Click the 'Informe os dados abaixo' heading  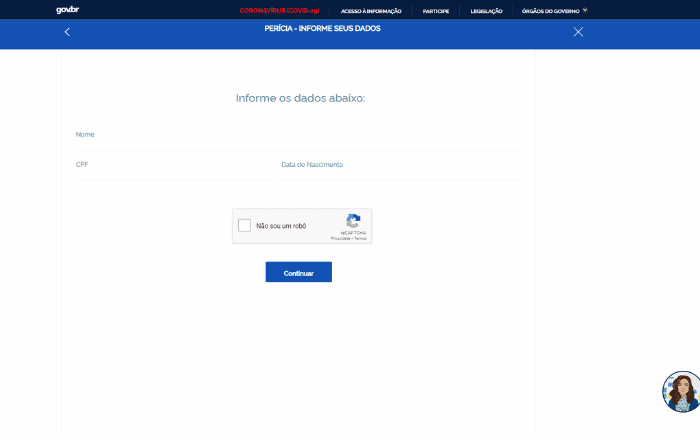pyautogui.click(x=300, y=98)
